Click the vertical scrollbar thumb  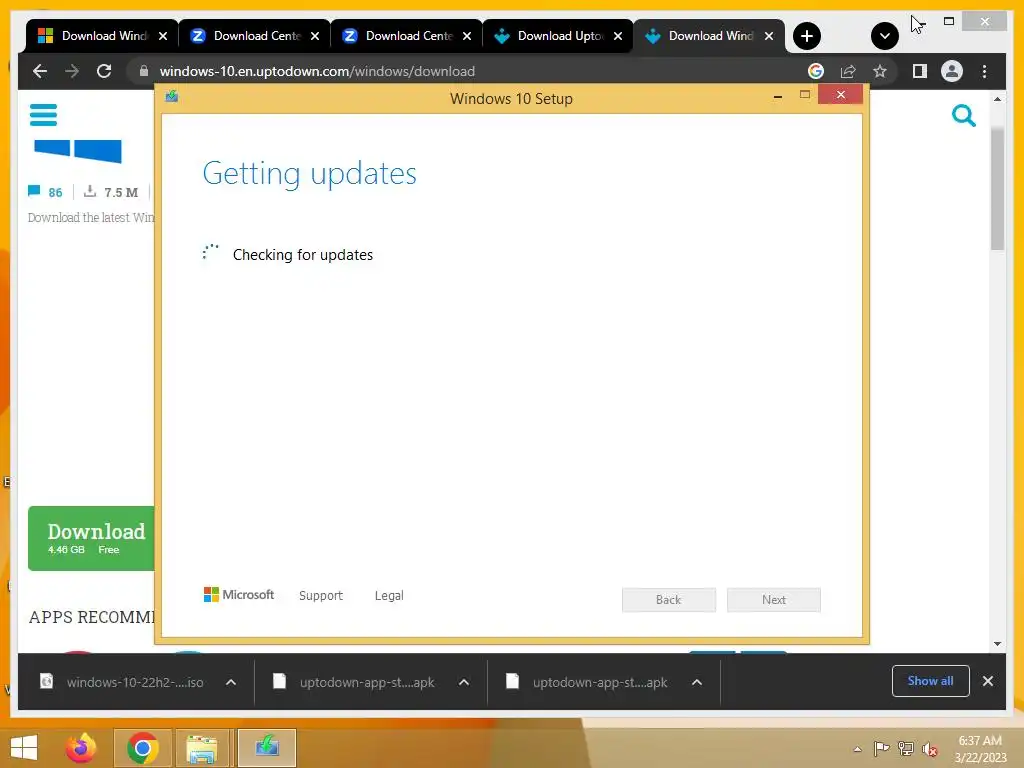coord(997,189)
